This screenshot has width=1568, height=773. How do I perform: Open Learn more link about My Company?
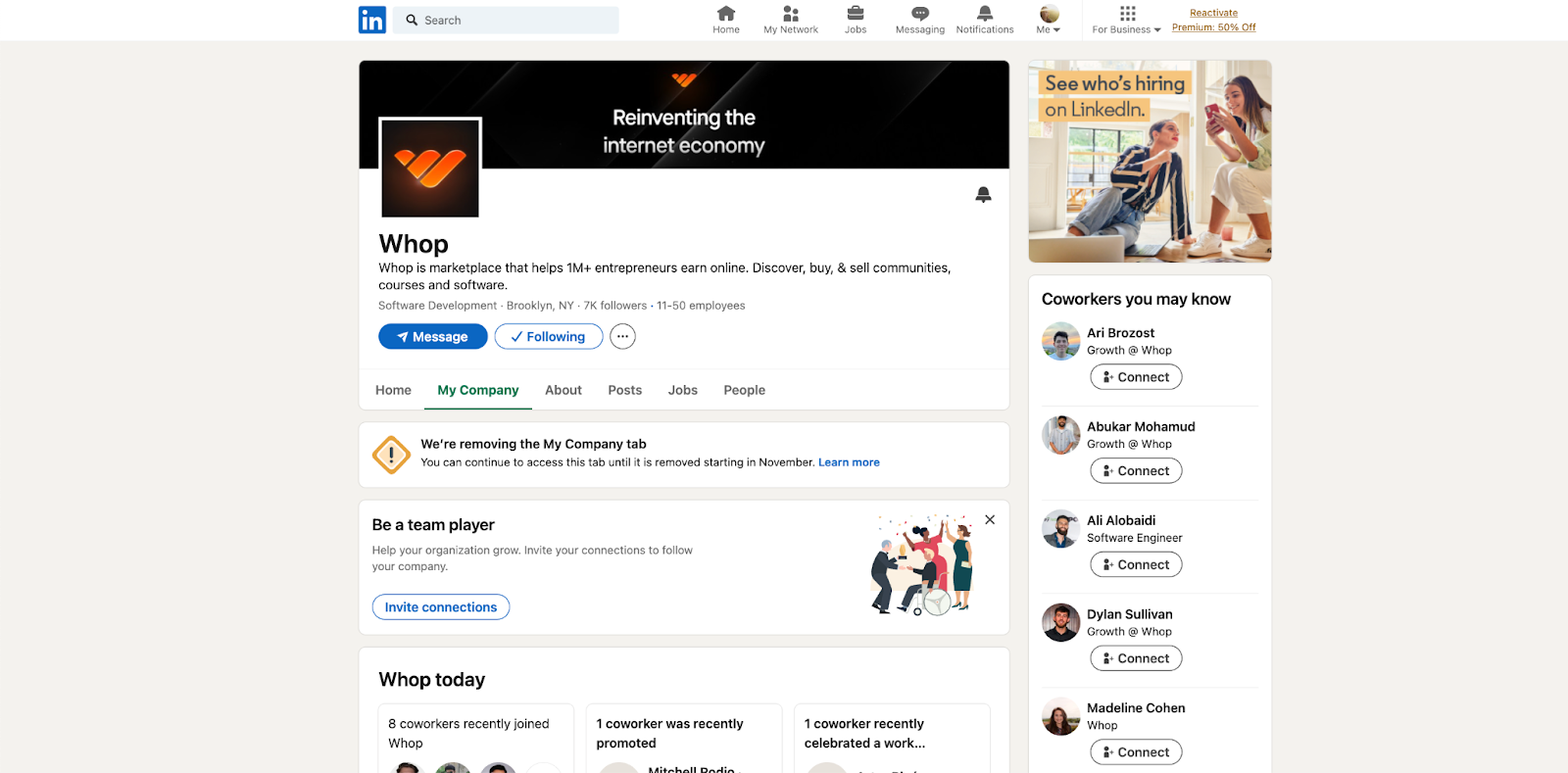(849, 462)
